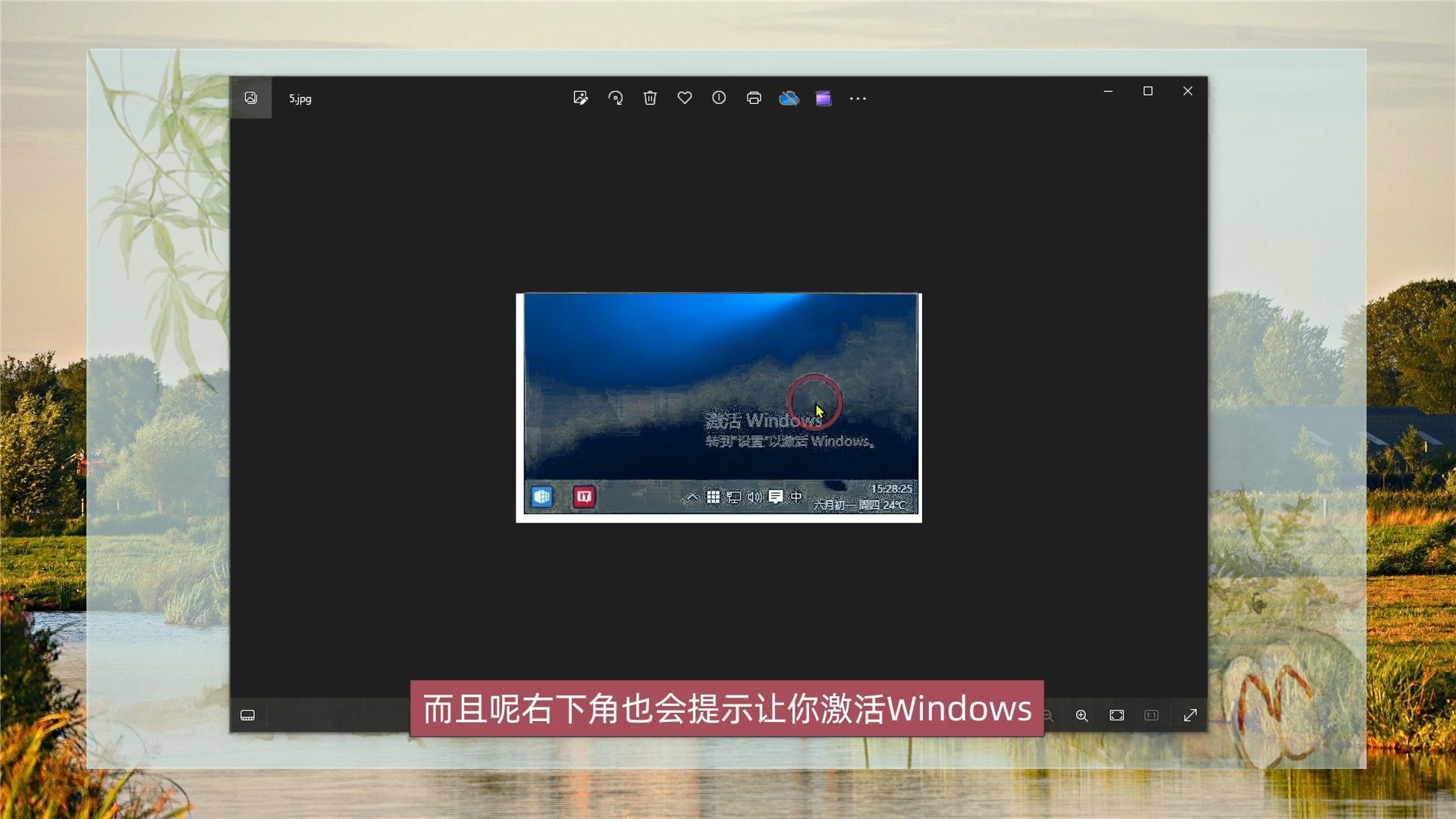This screenshot has width=1456, height=819.
Task: Mark the photo as favorite with the heart
Action: click(685, 98)
